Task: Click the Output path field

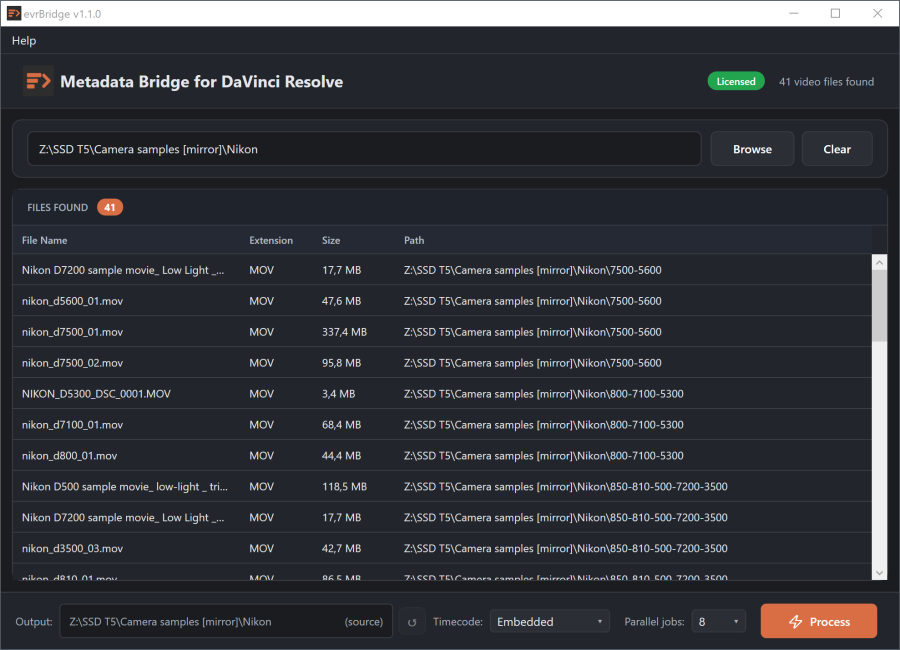Action: click(x=226, y=621)
